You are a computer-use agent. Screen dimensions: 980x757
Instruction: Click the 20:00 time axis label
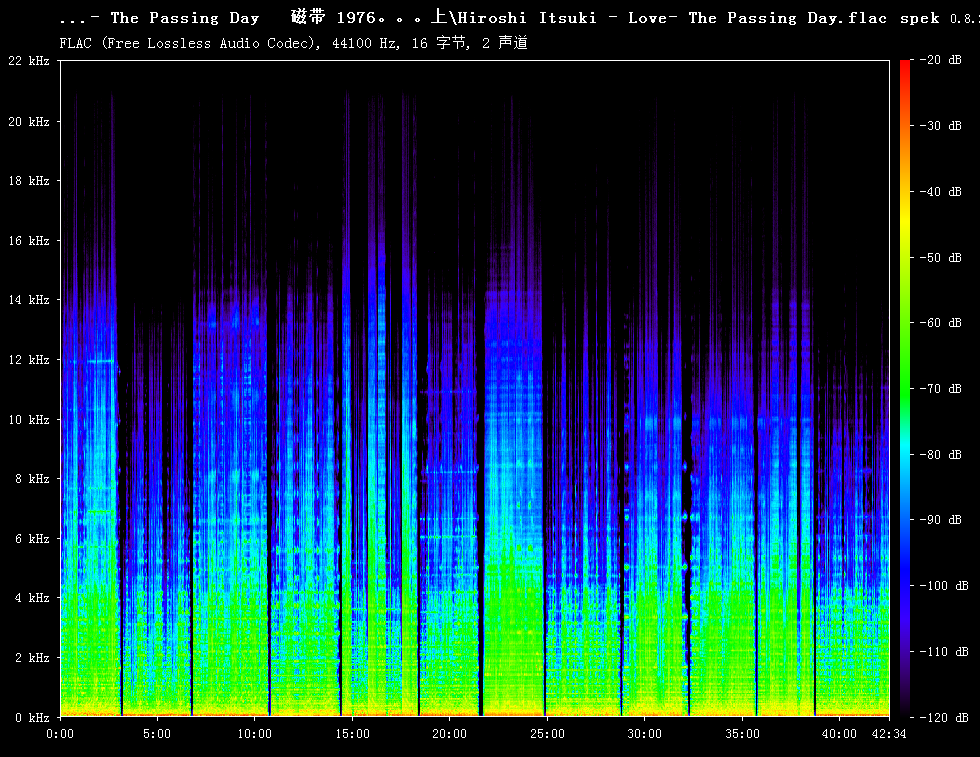[x=449, y=734]
